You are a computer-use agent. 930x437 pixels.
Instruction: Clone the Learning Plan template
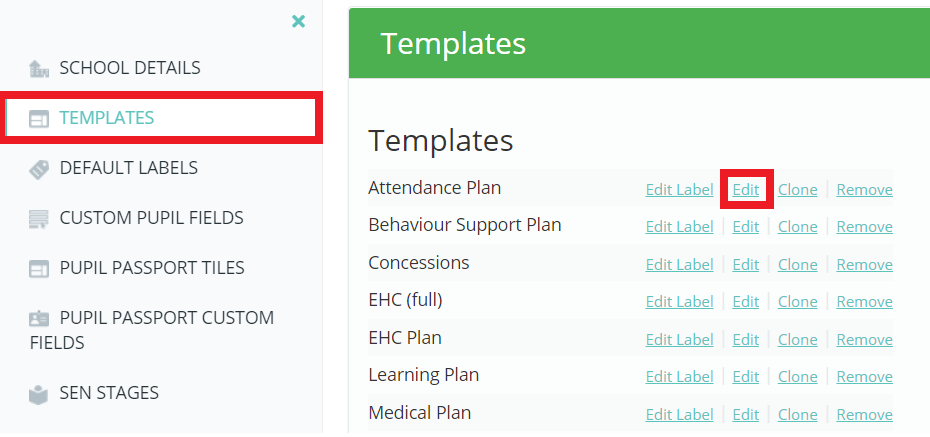798,377
